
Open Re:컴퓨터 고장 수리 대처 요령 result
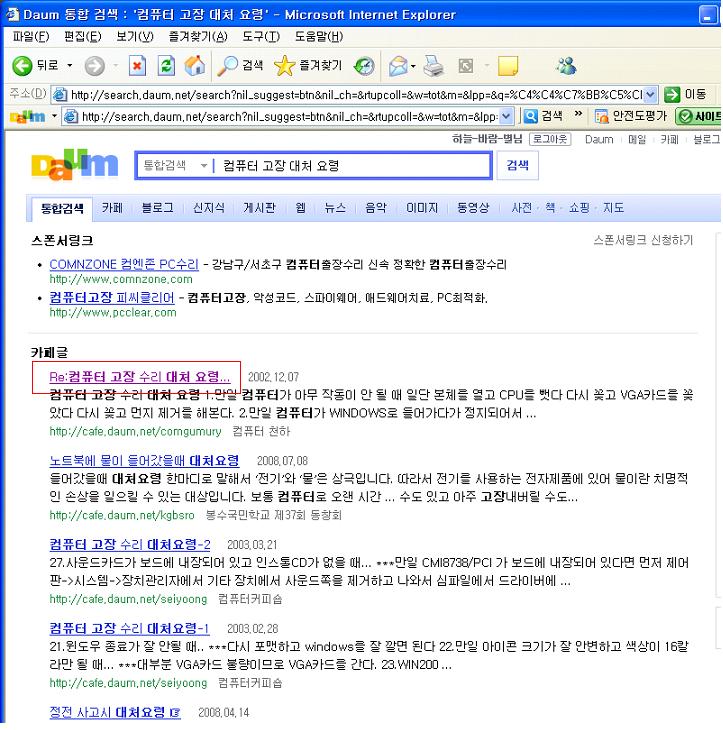tap(140, 377)
